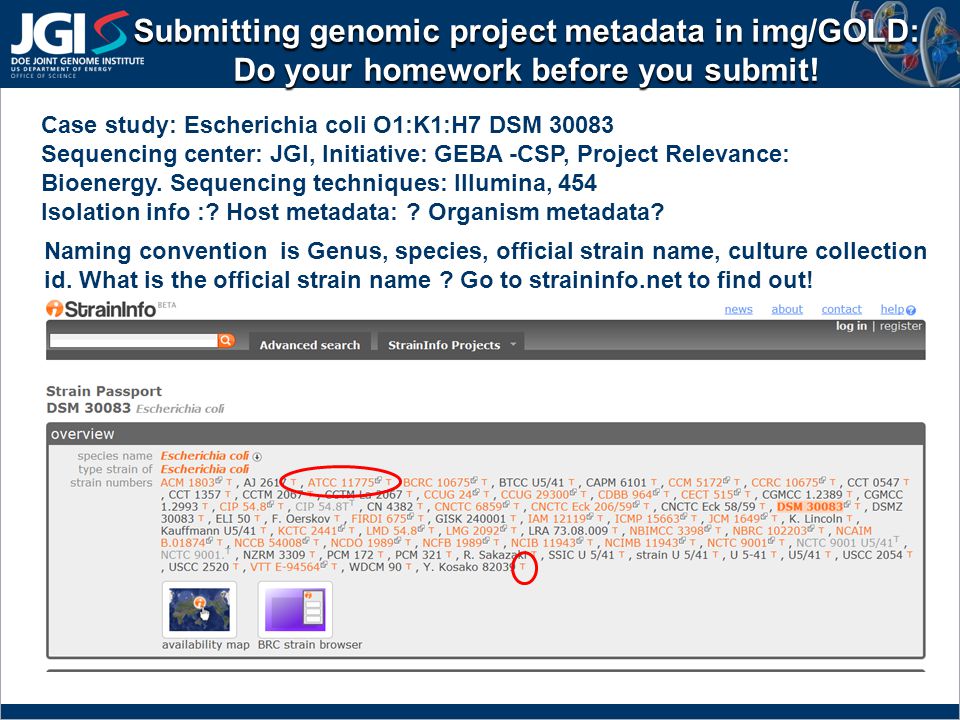
Task: Click IAM 12119 strain link
Action: coord(557,519)
